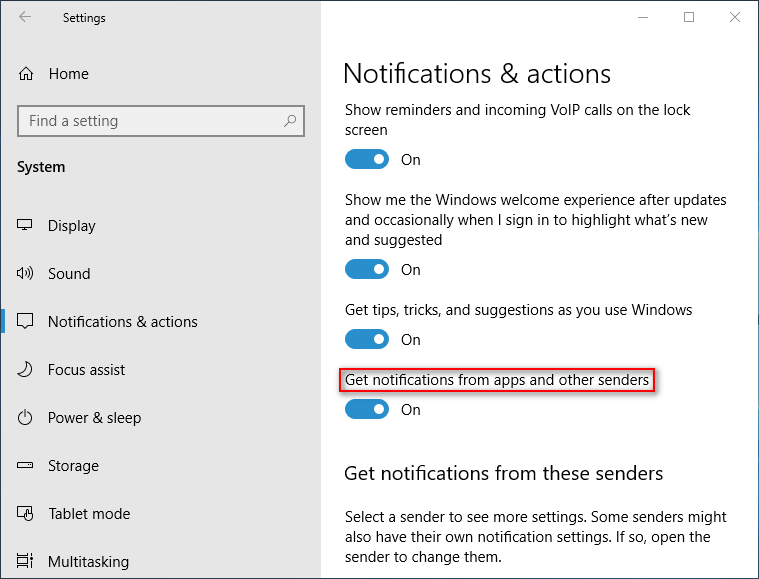Click the Focus assist moon icon
The height and width of the screenshot is (579, 759).
tap(26, 370)
